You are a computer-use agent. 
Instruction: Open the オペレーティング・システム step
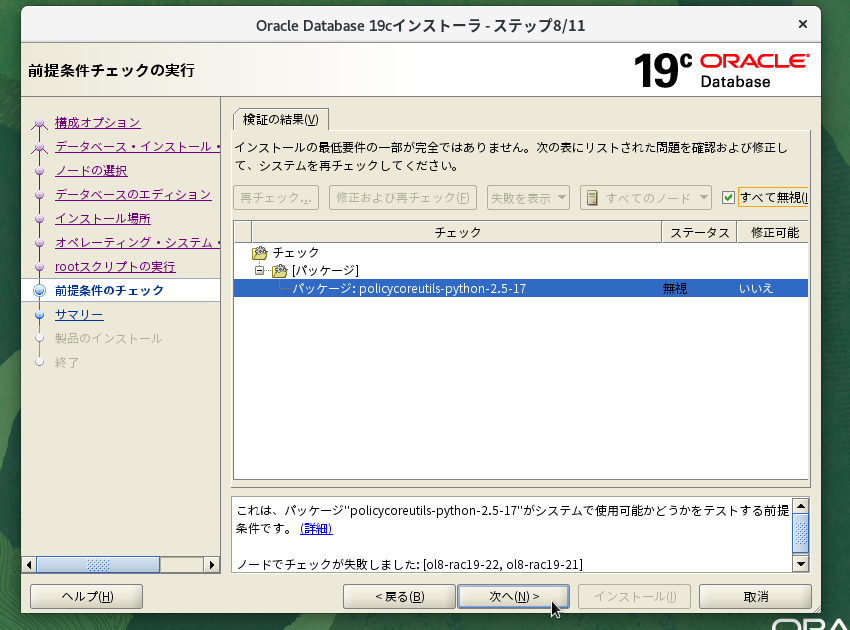[x=137, y=242]
